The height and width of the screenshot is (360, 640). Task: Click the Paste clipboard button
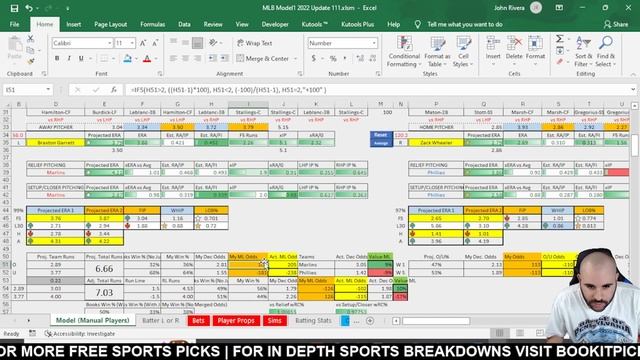(x=15, y=48)
